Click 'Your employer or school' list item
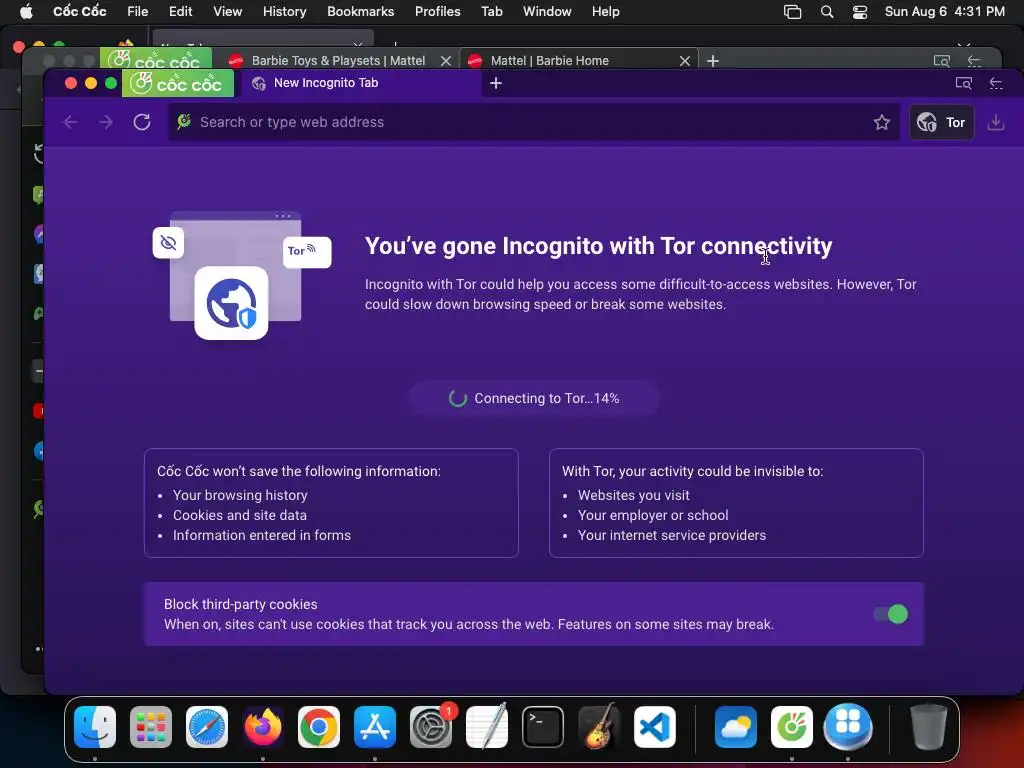1024x768 pixels. (653, 515)
